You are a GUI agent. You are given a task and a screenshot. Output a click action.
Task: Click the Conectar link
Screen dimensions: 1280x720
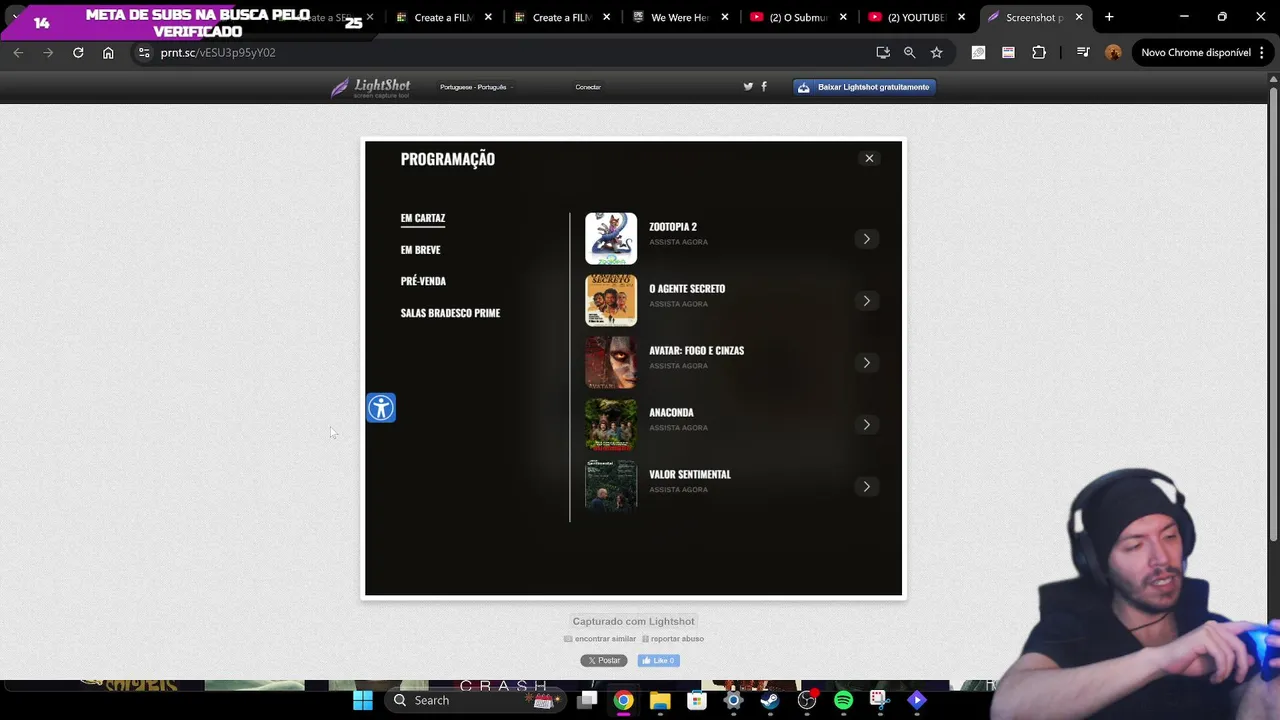pos(588,87)
